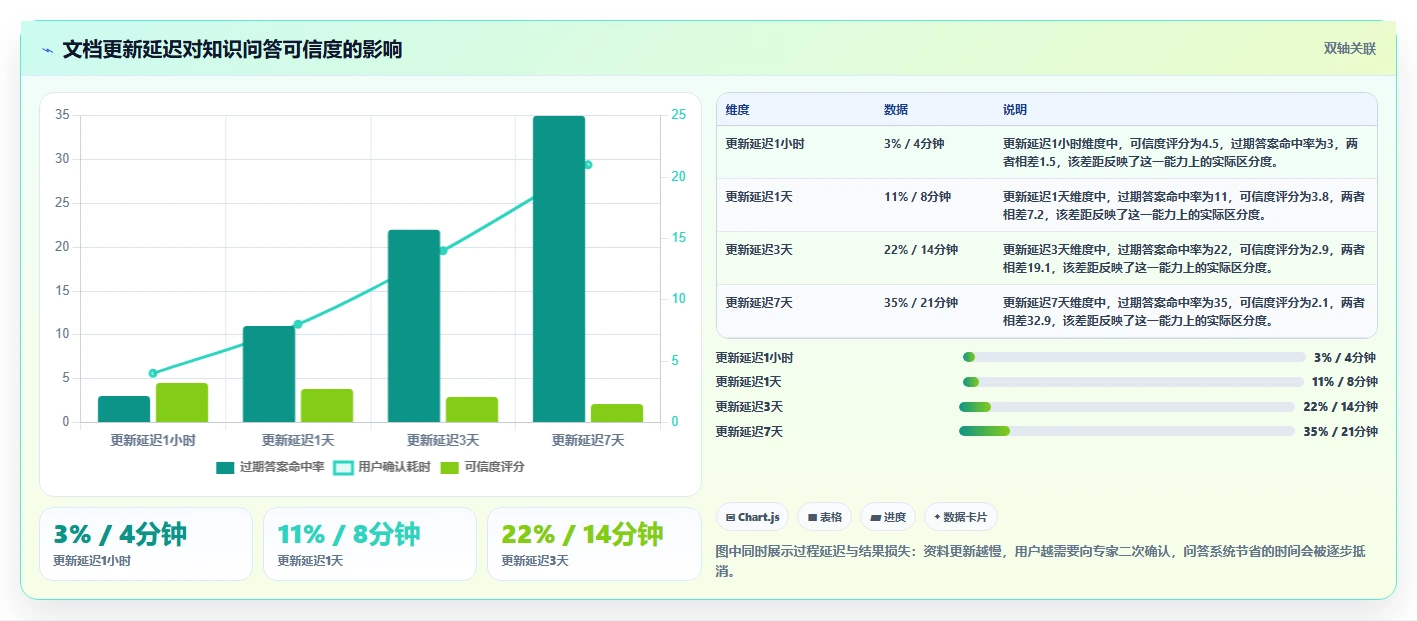Toggle 可信度评分 legend swatch
The width and height of the screenshot is (1417, 621).
(x=449, y=467)
